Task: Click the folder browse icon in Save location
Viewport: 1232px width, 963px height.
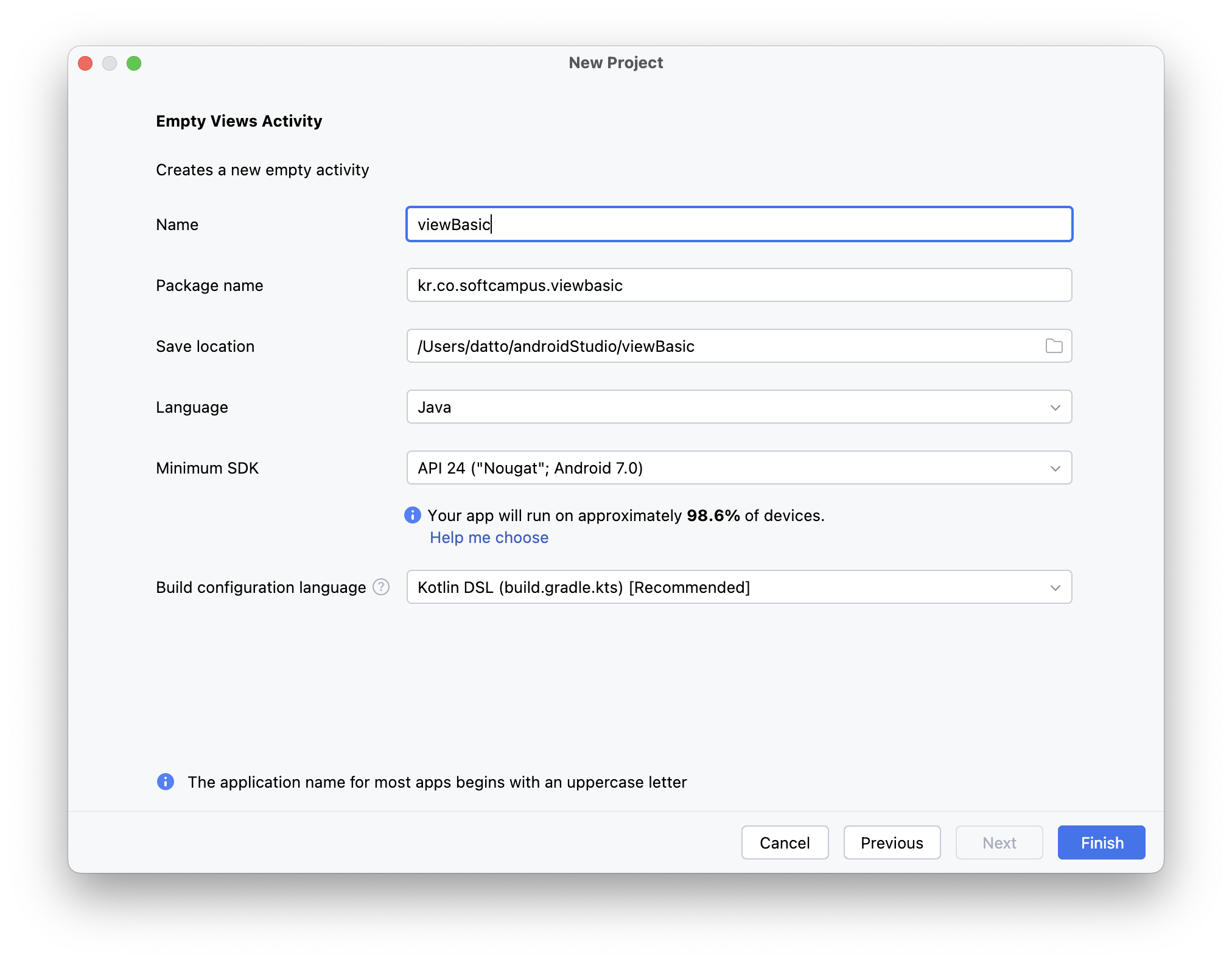Action: pyautogui.click(x=1054, y=346)
